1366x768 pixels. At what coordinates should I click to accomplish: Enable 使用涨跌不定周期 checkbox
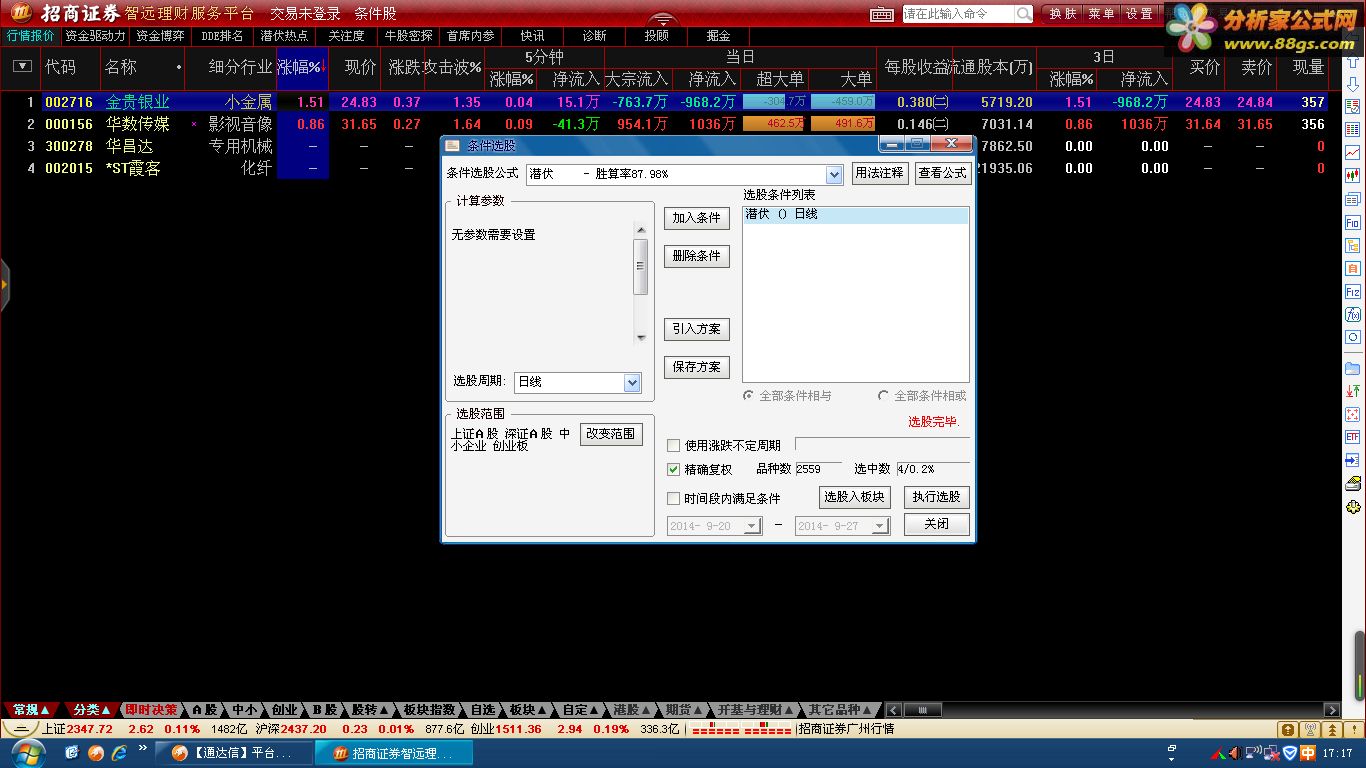coord(673,446)
